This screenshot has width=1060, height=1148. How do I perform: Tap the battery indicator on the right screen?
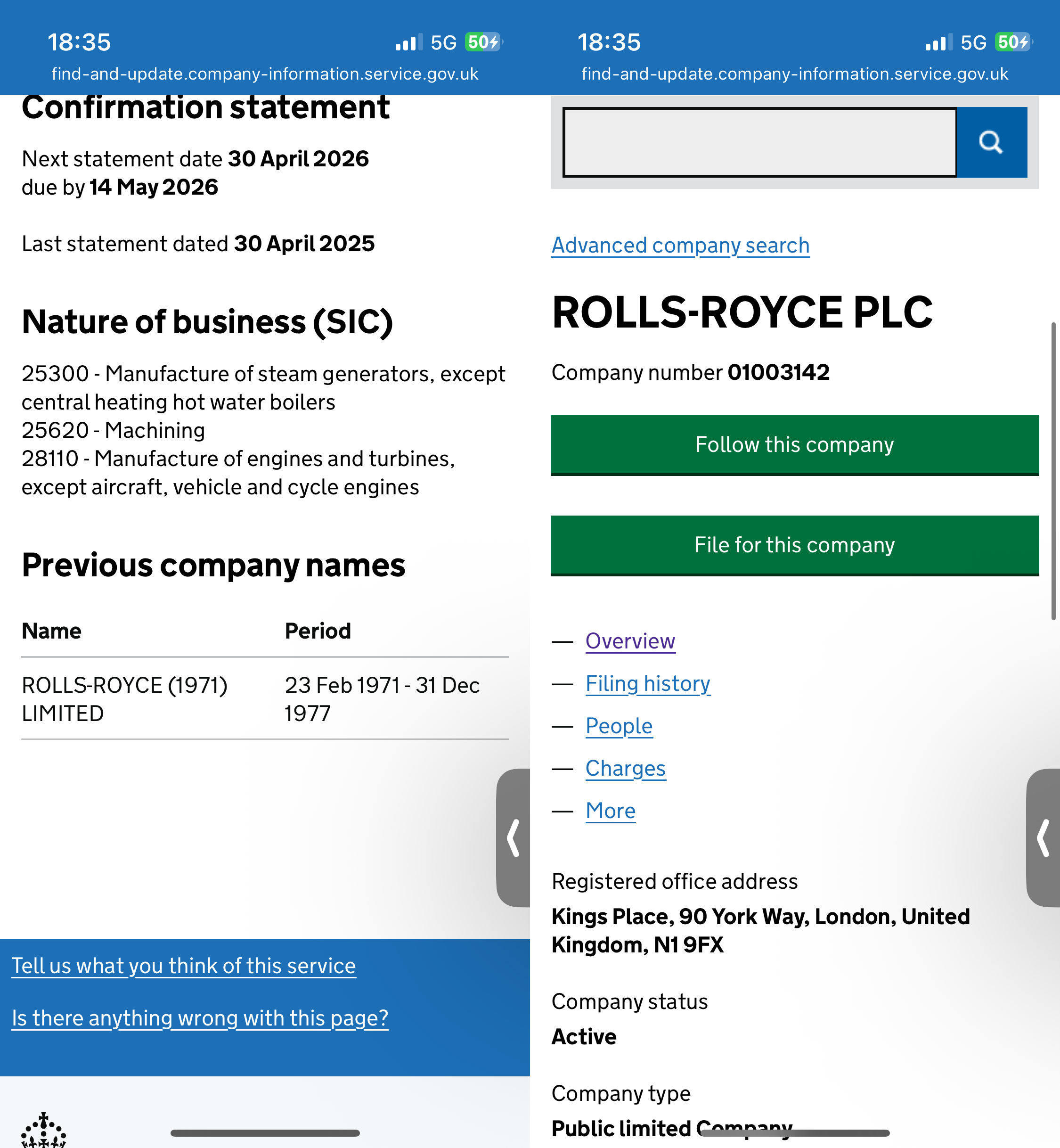[1013, 42]
